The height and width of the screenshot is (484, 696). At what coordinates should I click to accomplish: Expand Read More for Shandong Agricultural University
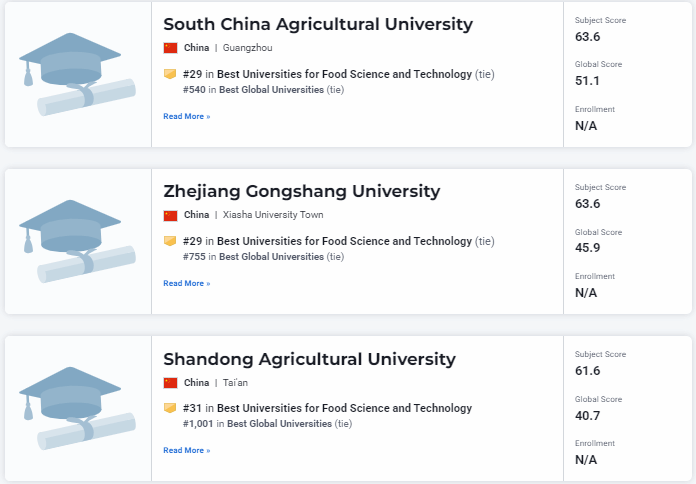[186, 450]
